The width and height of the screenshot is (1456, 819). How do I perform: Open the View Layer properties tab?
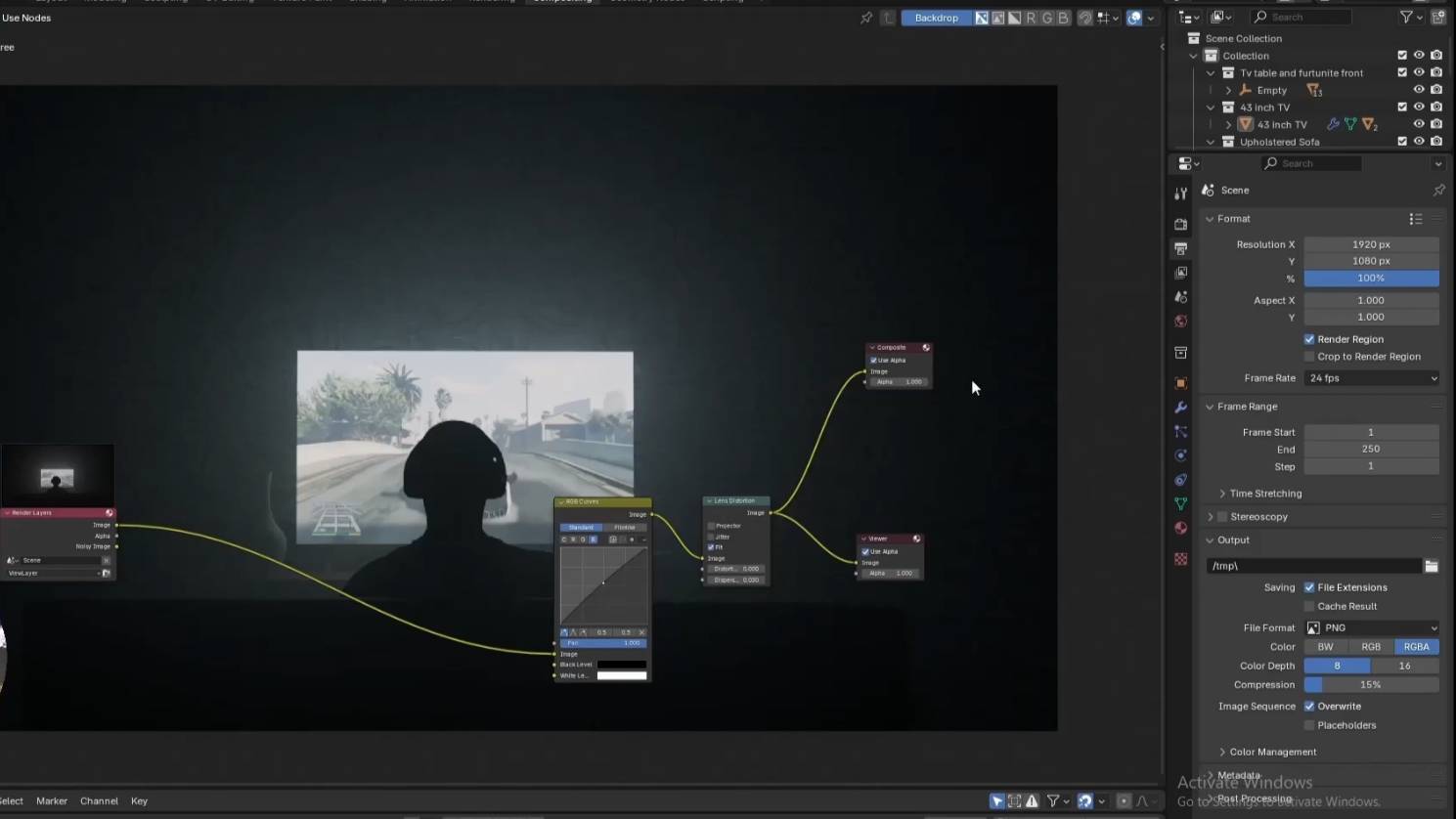1181,273
